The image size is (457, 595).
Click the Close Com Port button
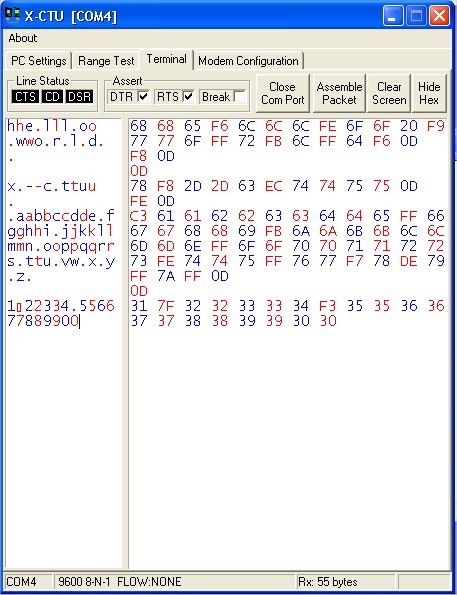(283, 93)
